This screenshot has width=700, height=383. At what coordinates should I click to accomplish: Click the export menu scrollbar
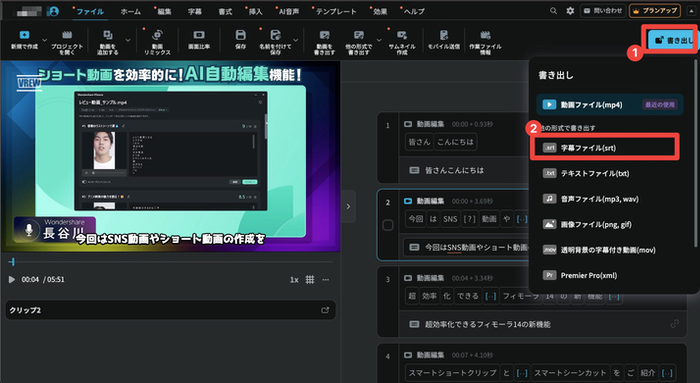[x=695, y=152]
